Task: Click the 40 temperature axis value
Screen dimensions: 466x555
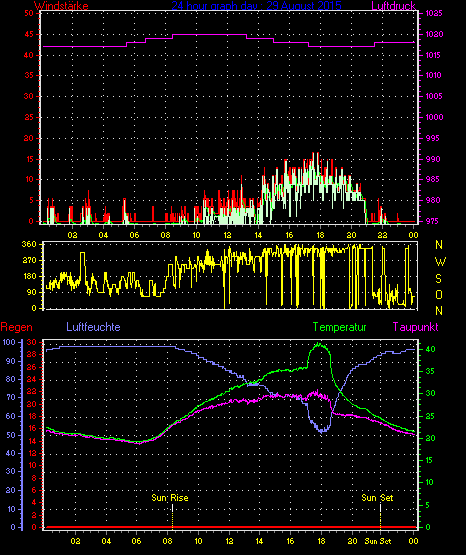Action: click(430, 349)
